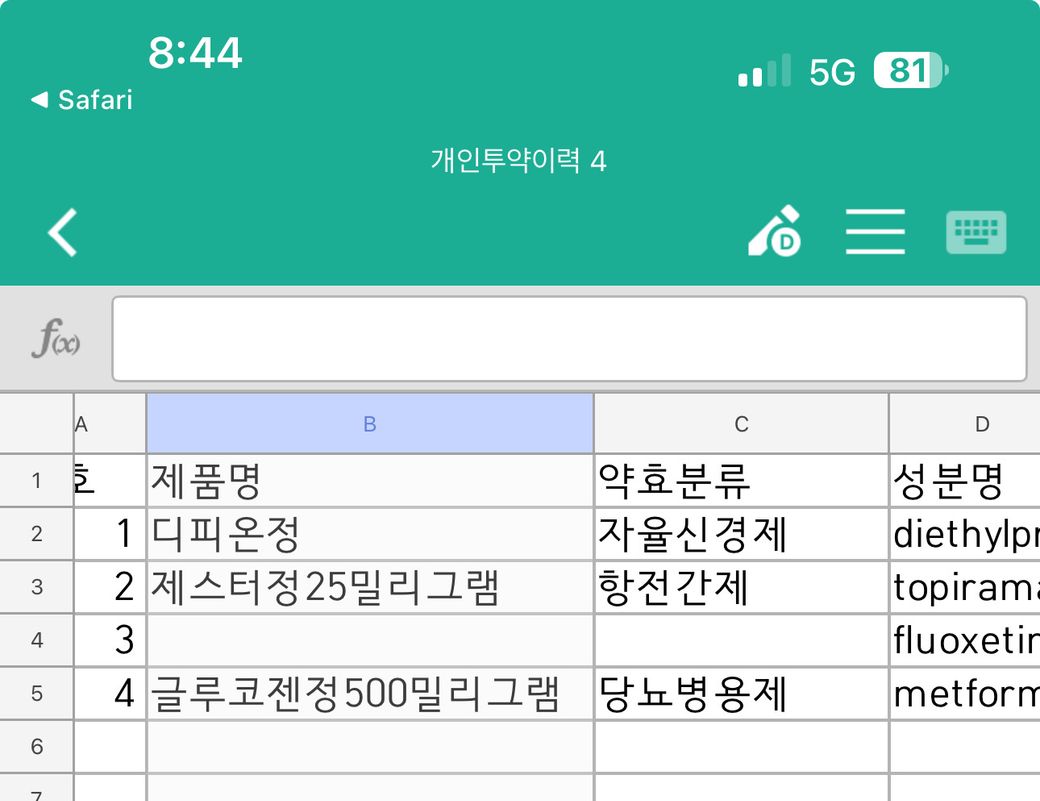Select the empty cell B4

pos(369,641)
